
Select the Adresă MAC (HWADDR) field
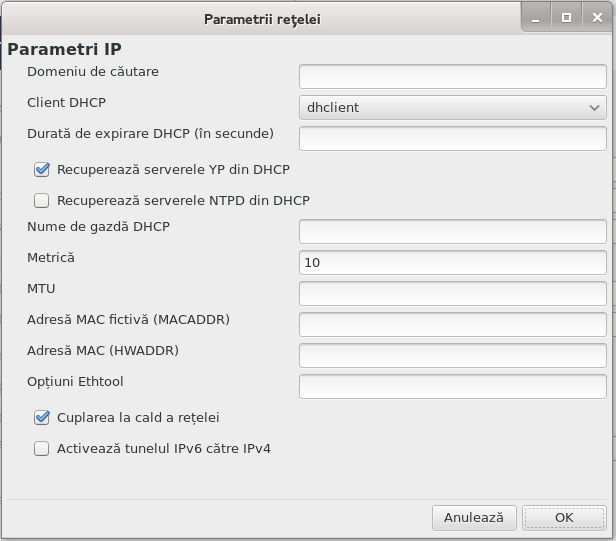click(x=453, y=356)
